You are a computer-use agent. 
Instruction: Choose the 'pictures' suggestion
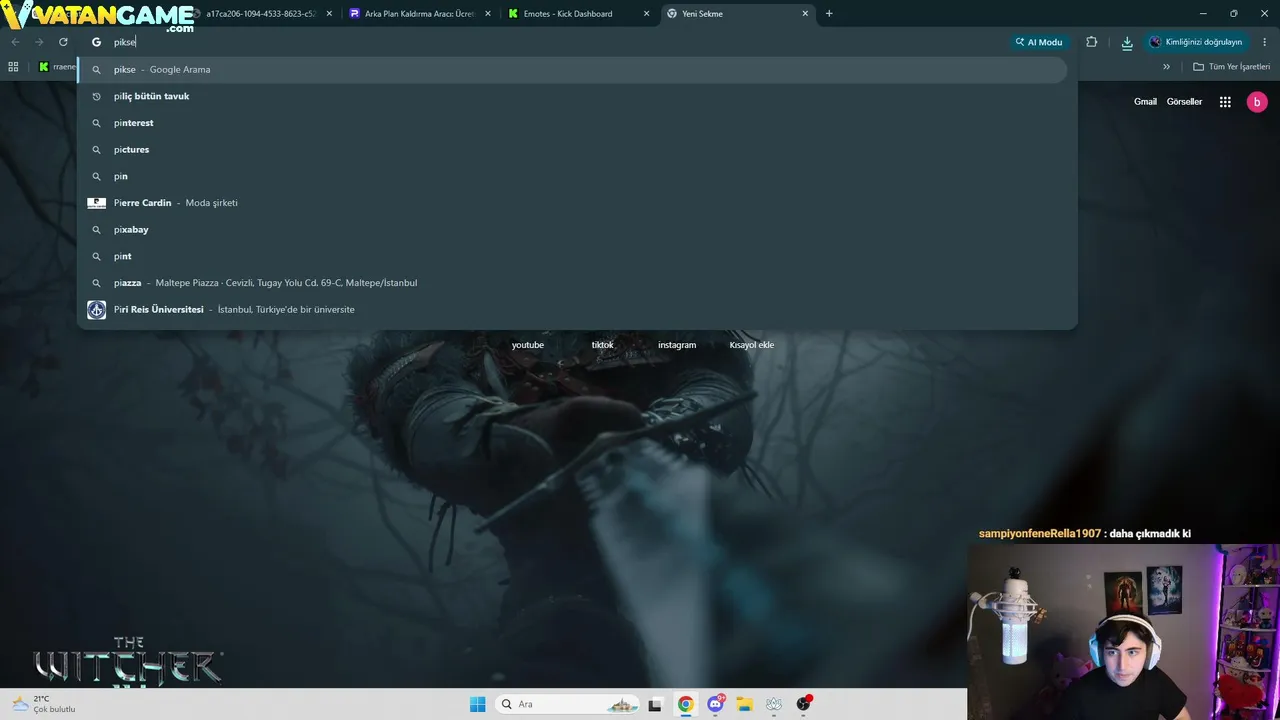click(572, 150)
